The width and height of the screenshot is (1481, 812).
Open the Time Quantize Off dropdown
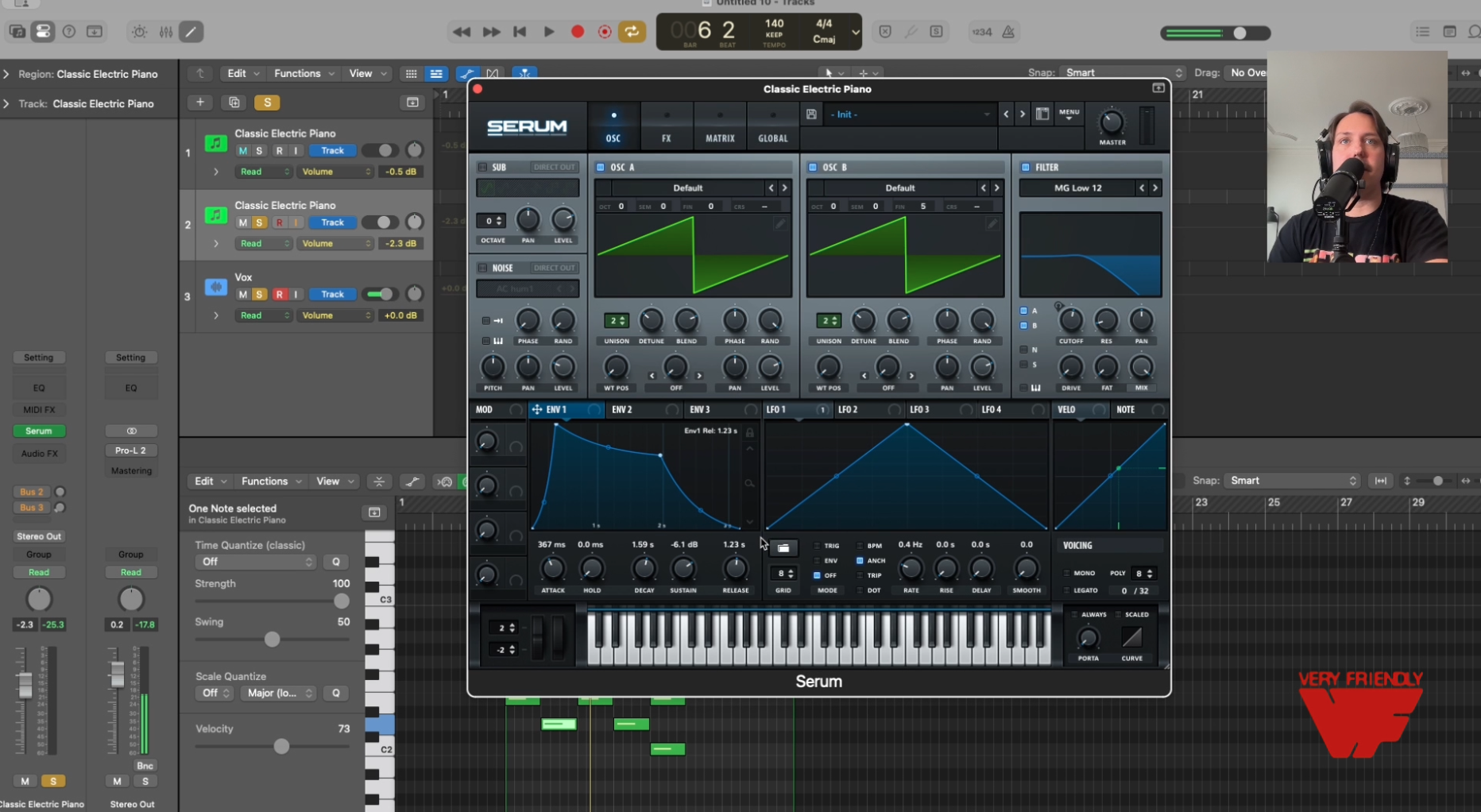255,562
